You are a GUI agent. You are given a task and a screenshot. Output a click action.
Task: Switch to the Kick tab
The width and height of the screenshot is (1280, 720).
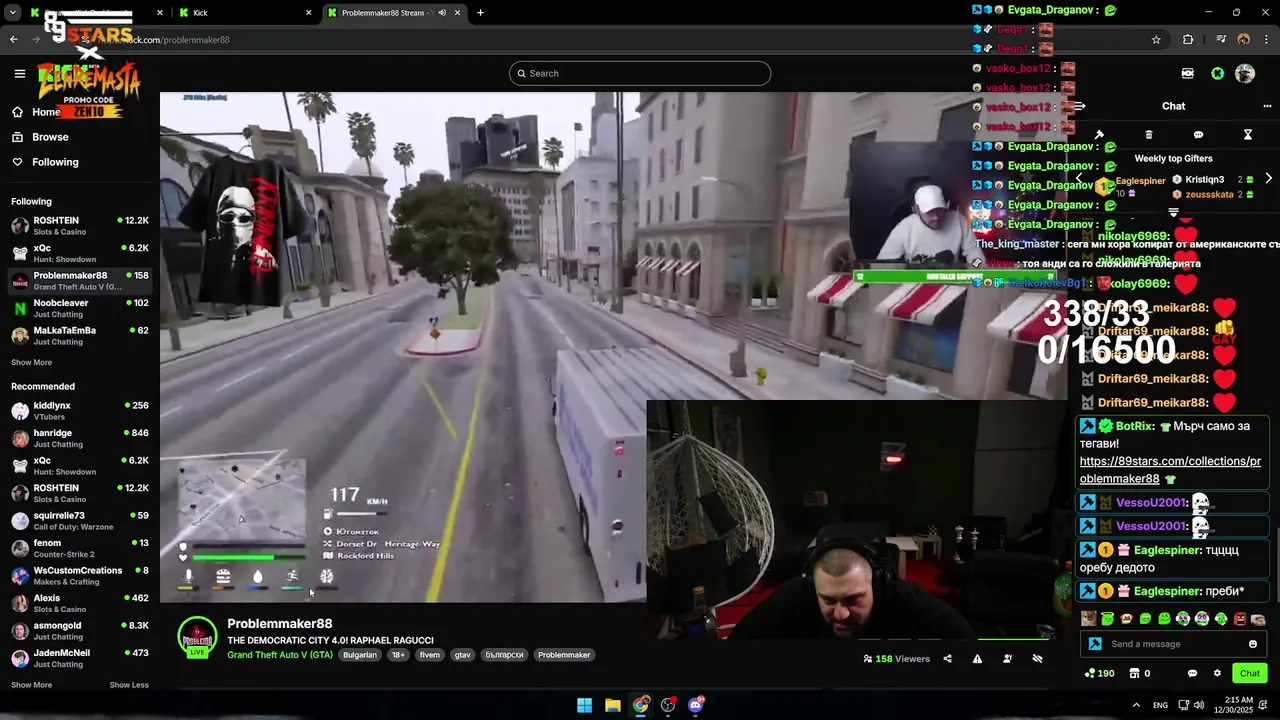coord(244,13)
